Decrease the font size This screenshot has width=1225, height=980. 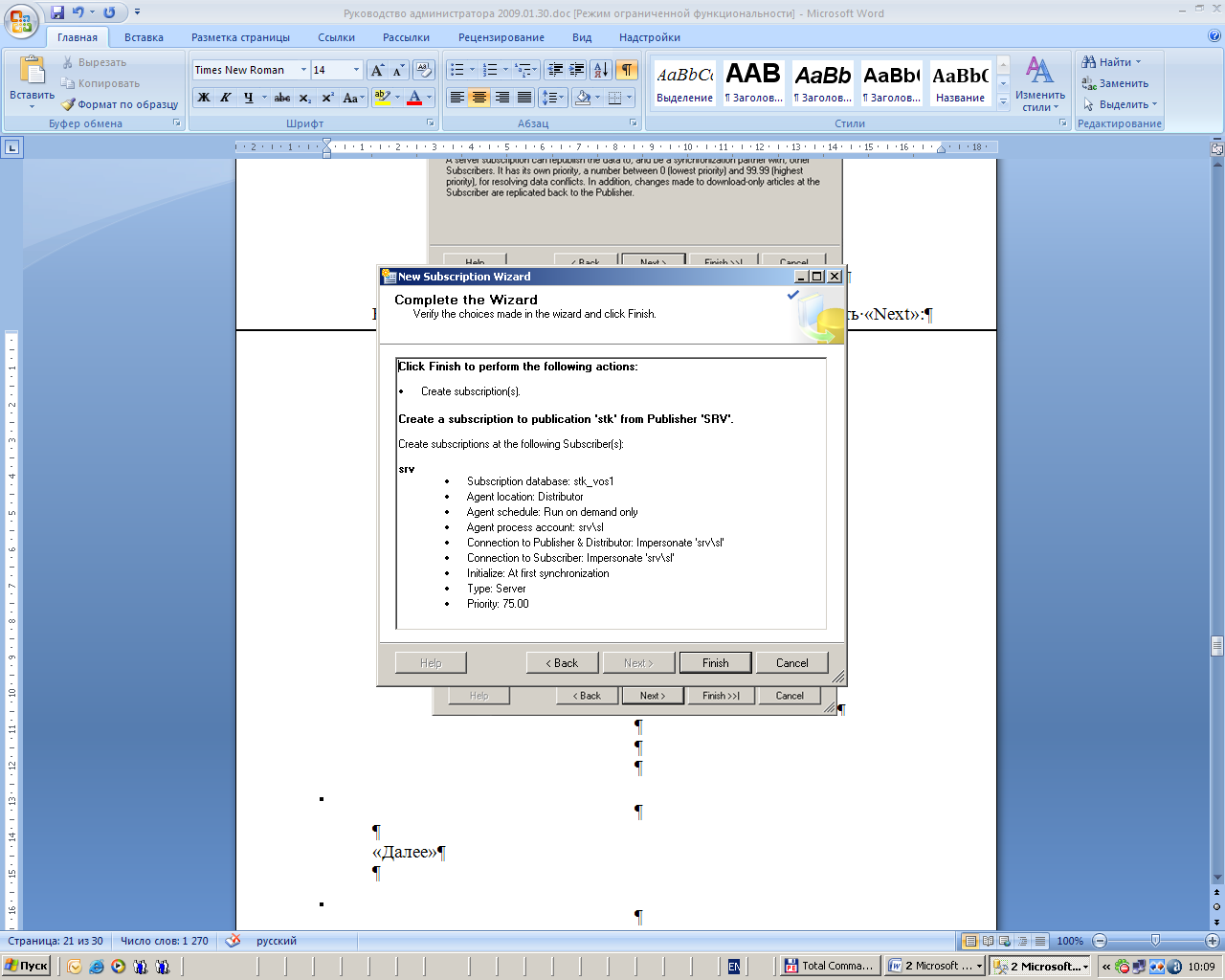pyautogui.click(x=398, y=70)
